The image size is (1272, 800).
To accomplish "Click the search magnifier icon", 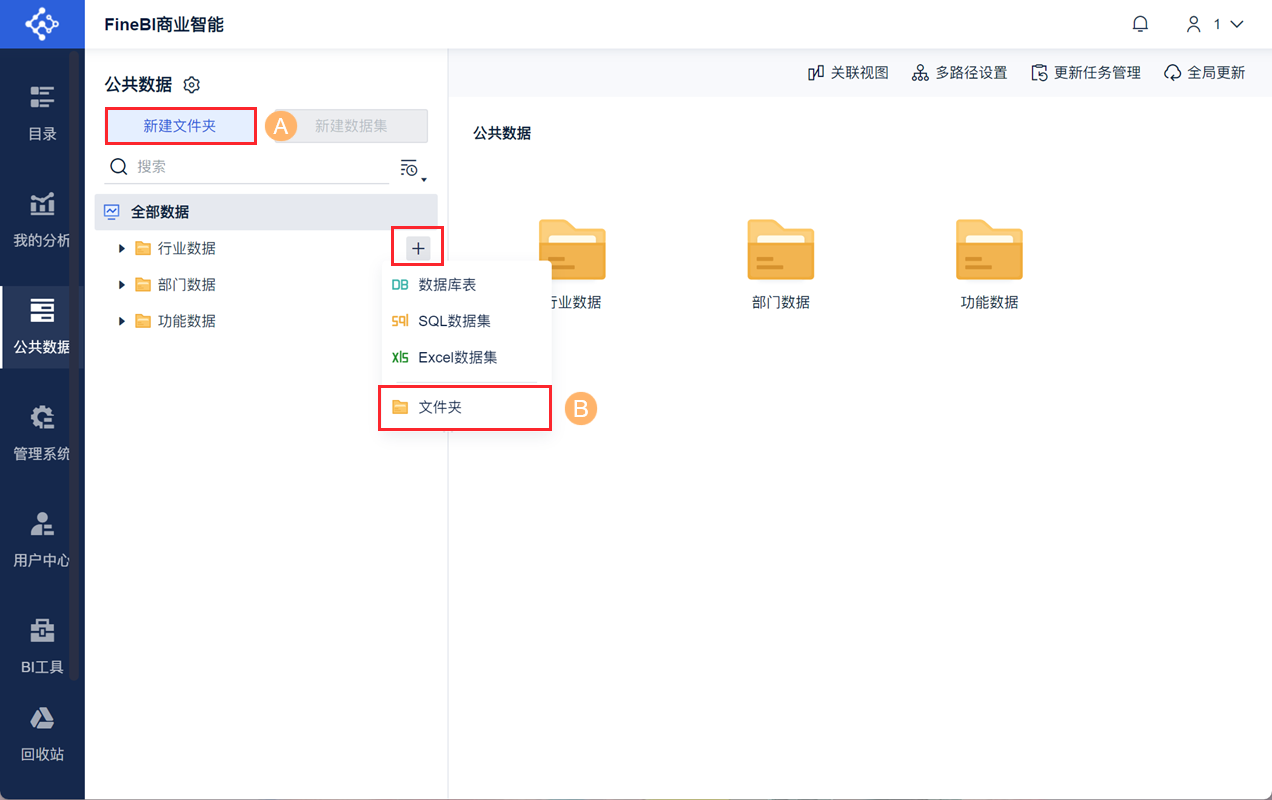I will 118,167.
